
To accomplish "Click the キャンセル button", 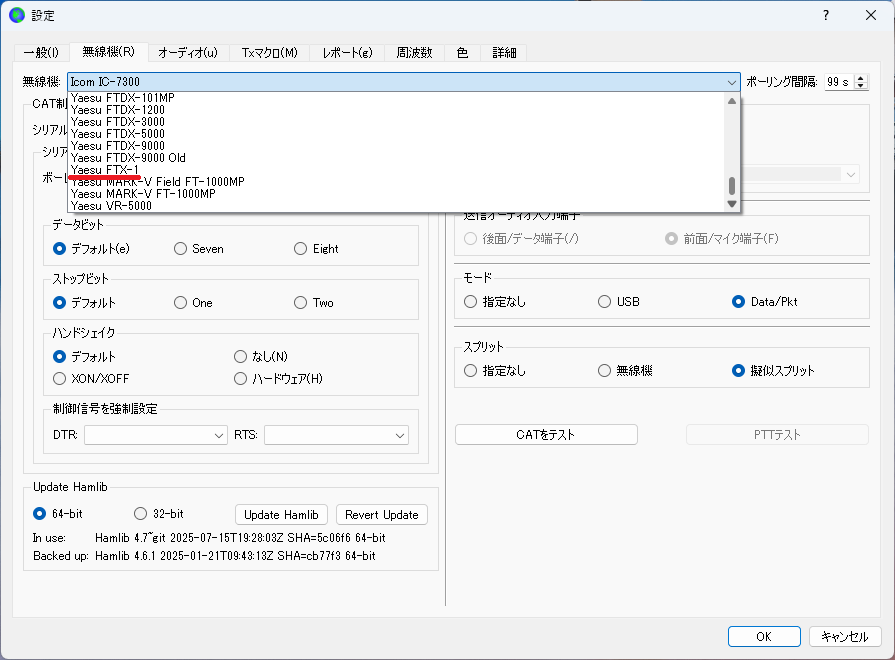I will click(845, 637).
